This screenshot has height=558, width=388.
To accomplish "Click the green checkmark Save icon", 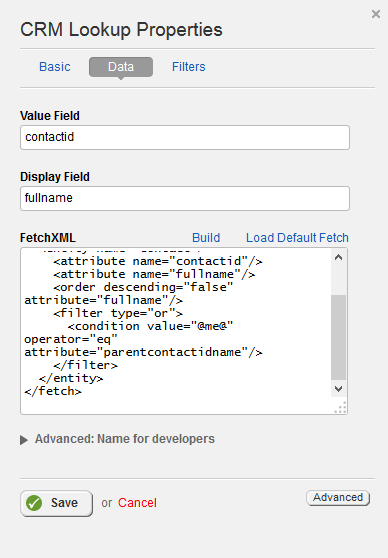I will (x=34, y=503).
